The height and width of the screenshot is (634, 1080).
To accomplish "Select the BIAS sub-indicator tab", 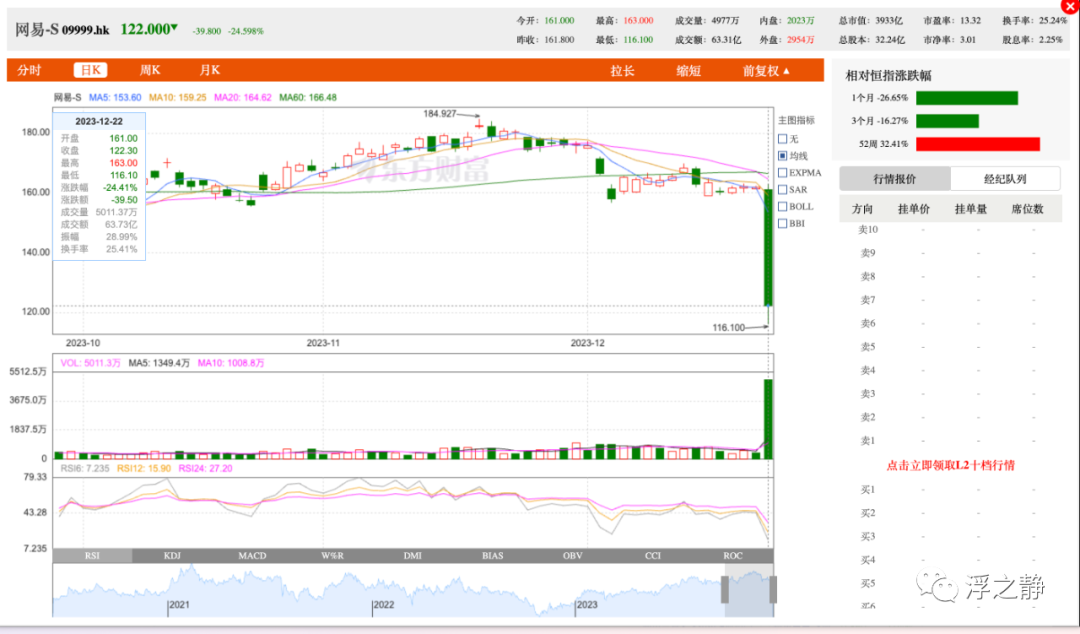I will [492, 555].
